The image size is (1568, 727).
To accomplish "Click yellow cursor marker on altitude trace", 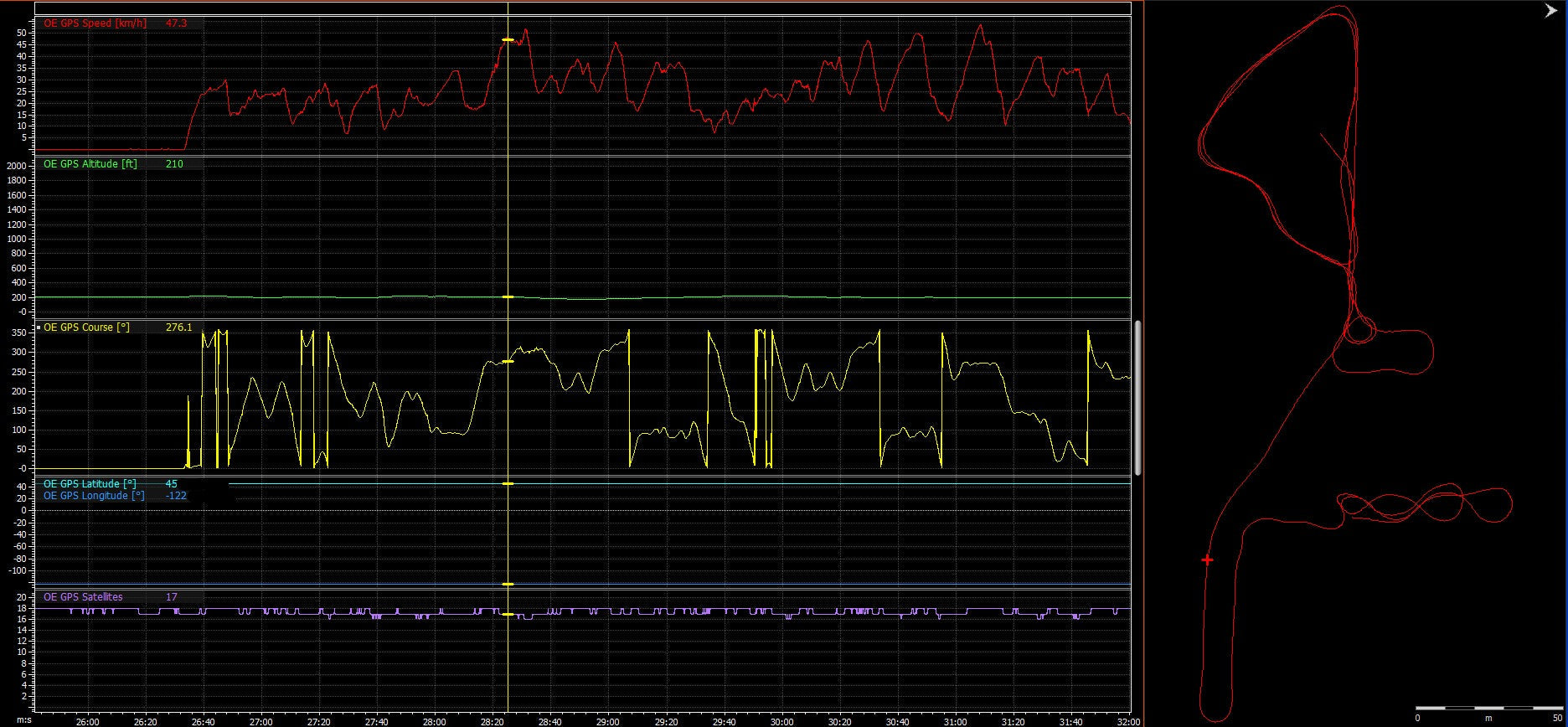I will 508,296.
